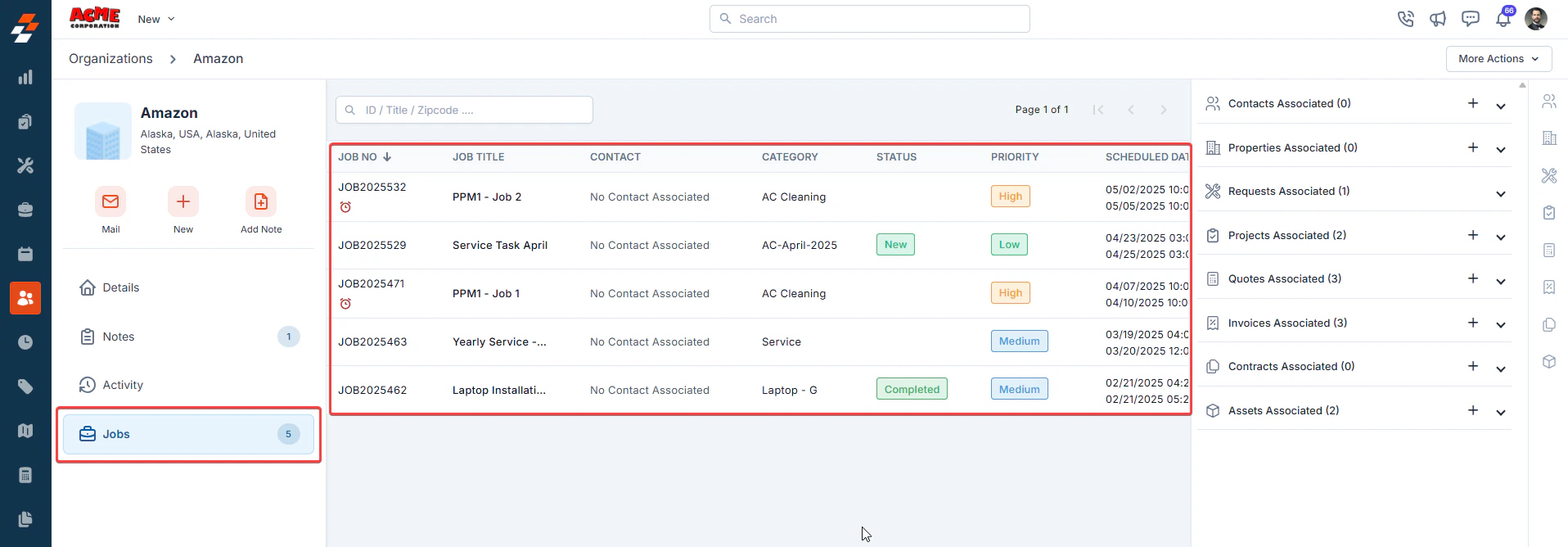Click cube assets icon in right edge strip
Viewport: 1568px width, 547px height.
tap(1549, 362)
